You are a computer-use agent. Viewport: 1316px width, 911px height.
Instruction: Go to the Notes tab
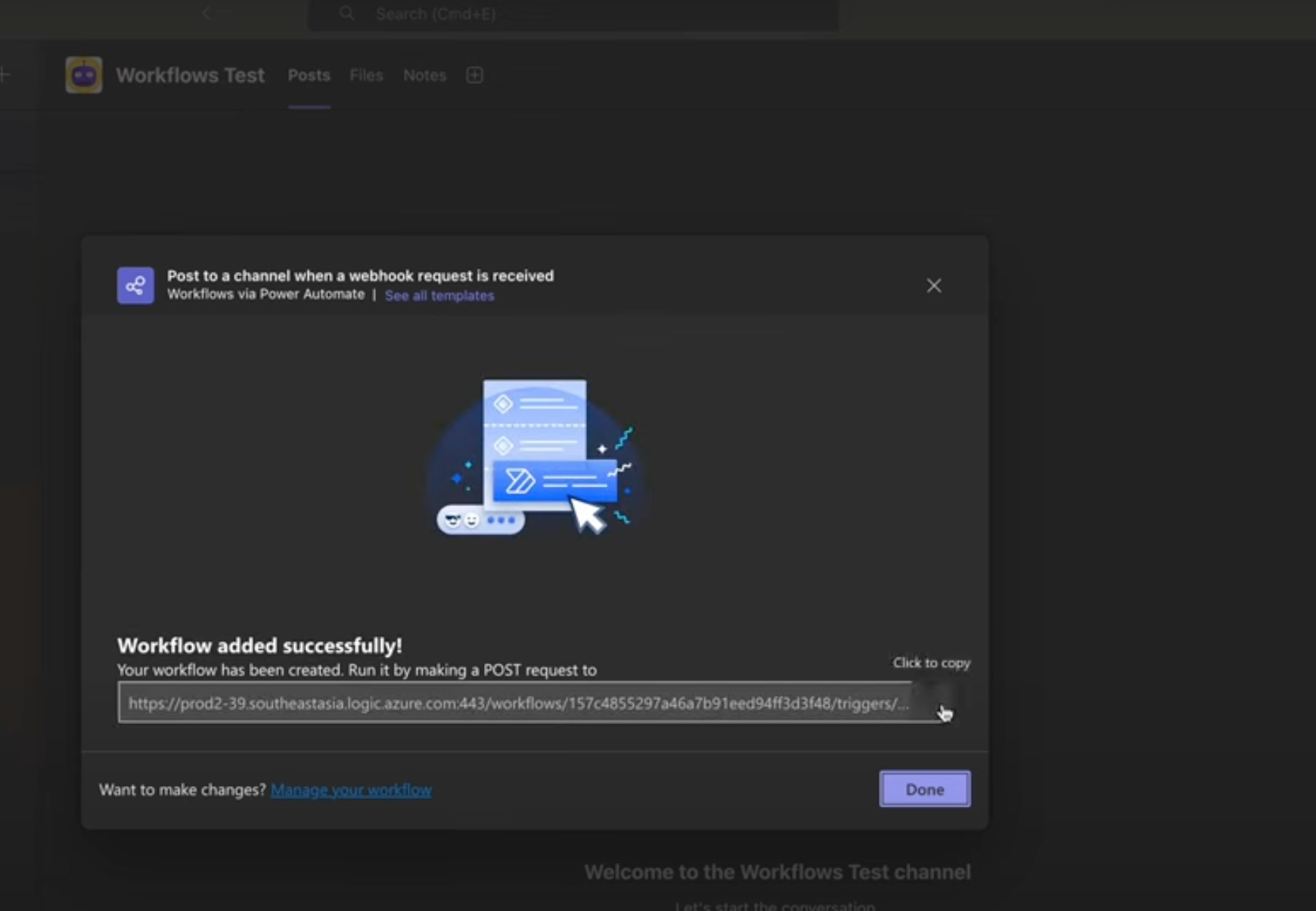coord(424,76)
